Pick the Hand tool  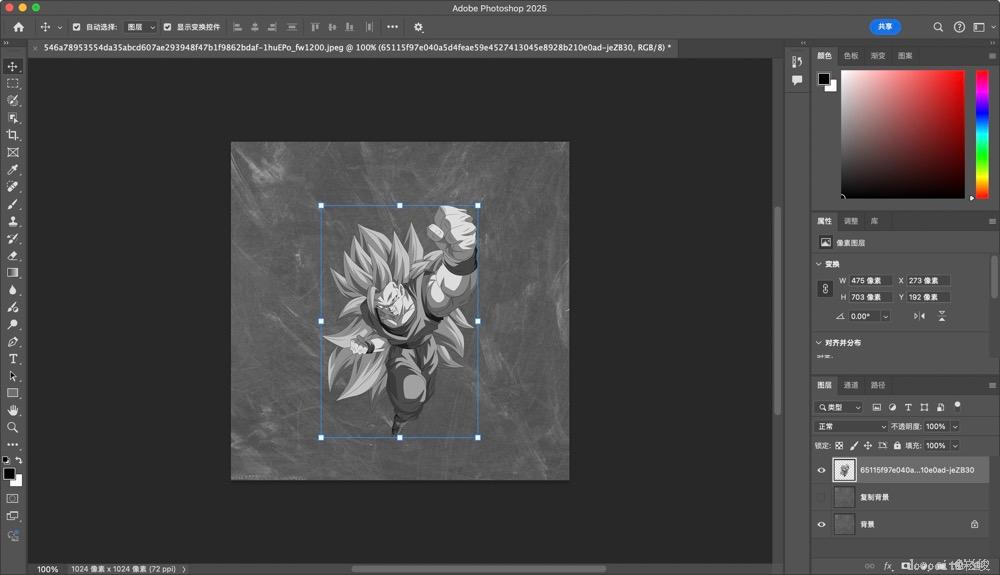click(13, 410)
